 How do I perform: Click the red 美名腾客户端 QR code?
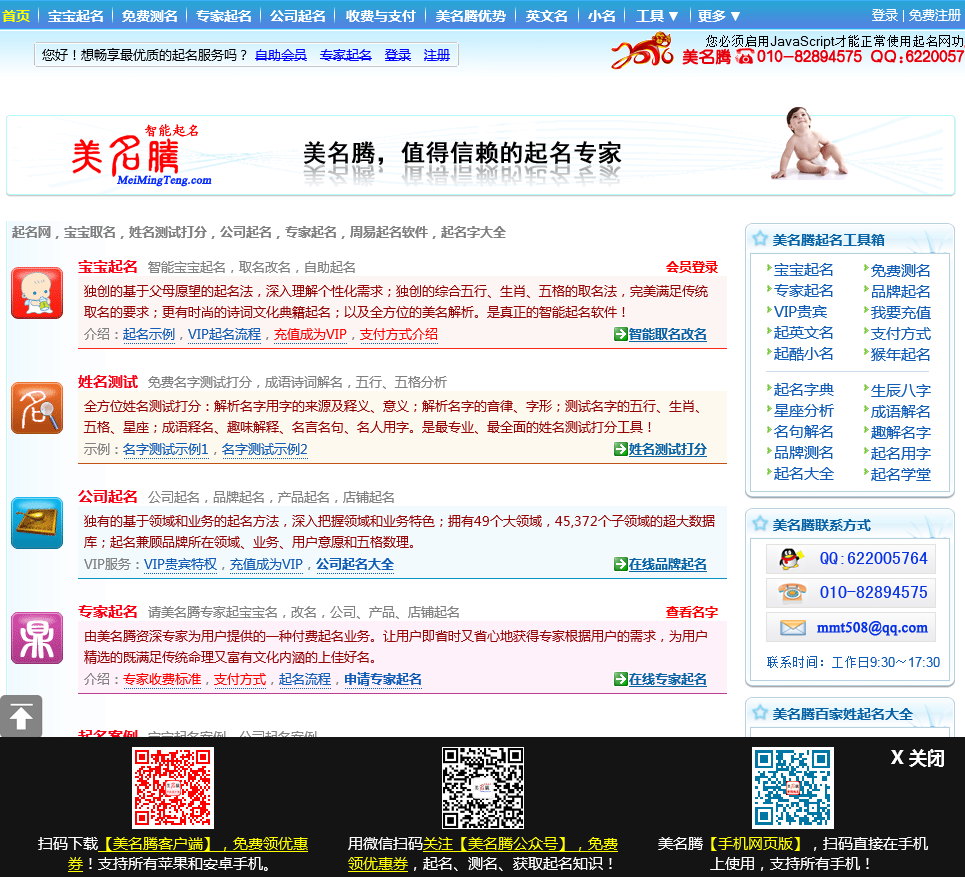(x=173, y=788)
